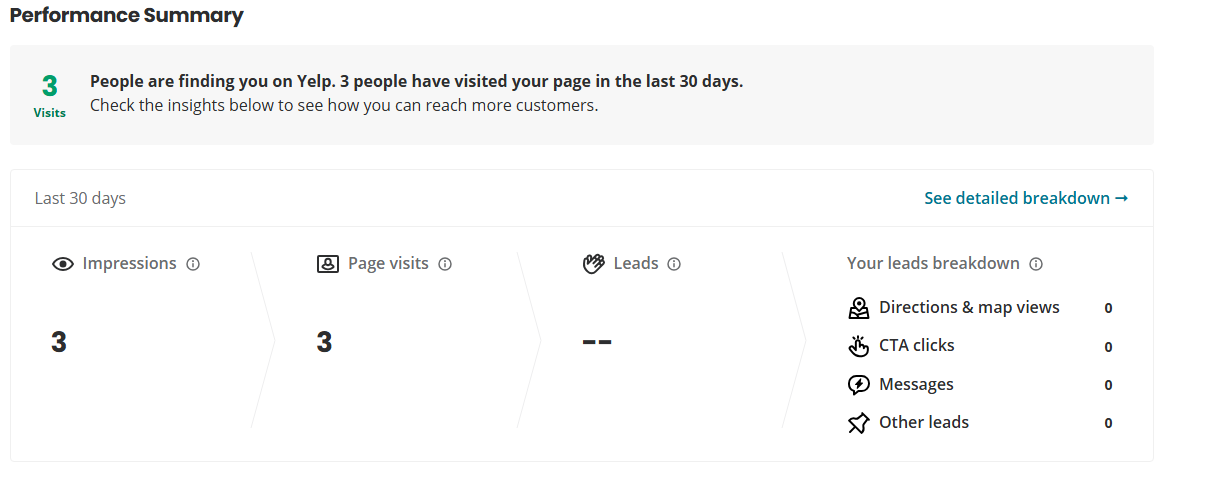
Task: Click the CTA clicks pointer icon
Action: point(858,346)
